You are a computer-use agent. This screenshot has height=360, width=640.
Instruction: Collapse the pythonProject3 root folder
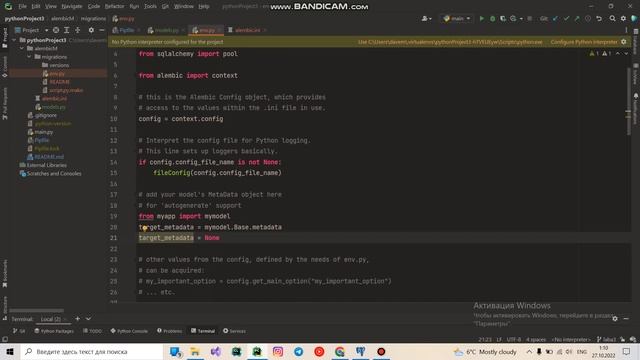(14, 40)
